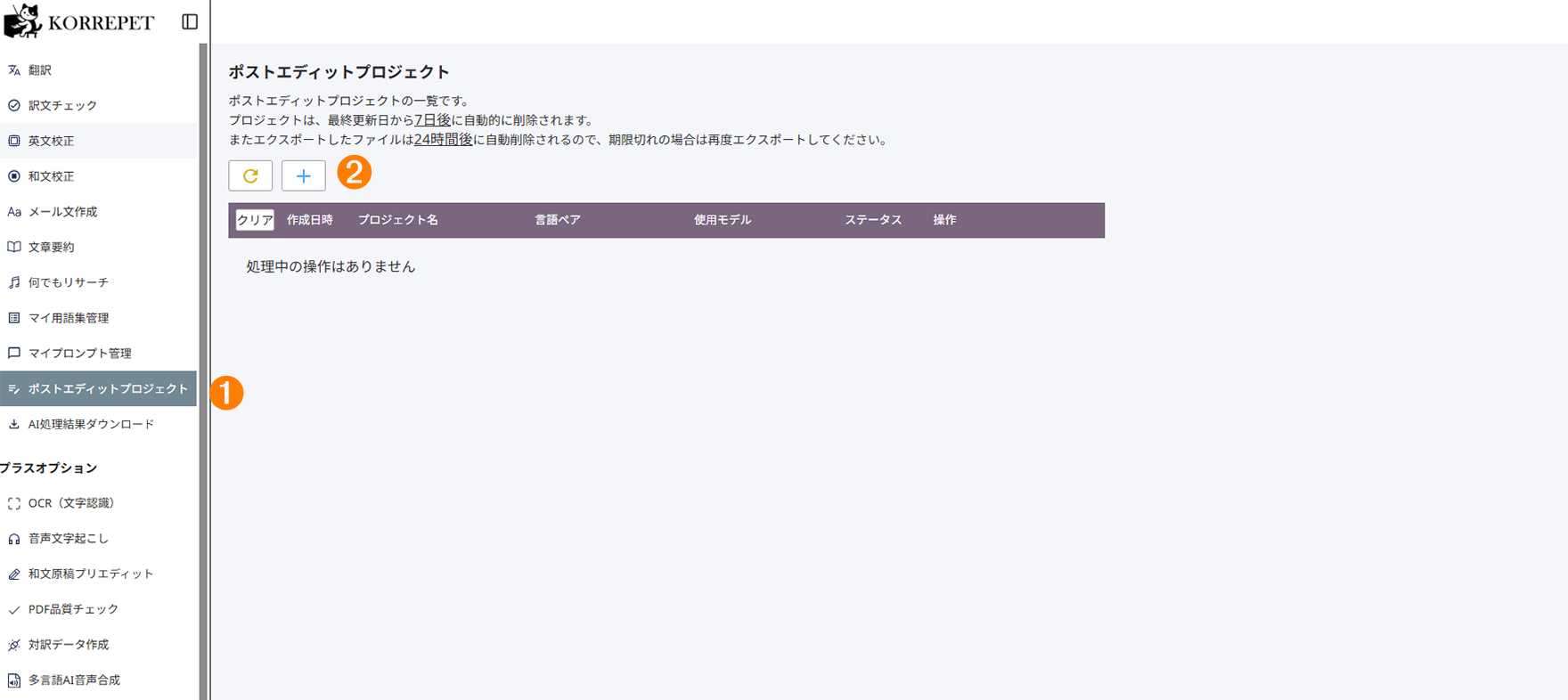
Task: Click the プラスオプション section label
Action: pyautogui.click(x=49, y=468)
